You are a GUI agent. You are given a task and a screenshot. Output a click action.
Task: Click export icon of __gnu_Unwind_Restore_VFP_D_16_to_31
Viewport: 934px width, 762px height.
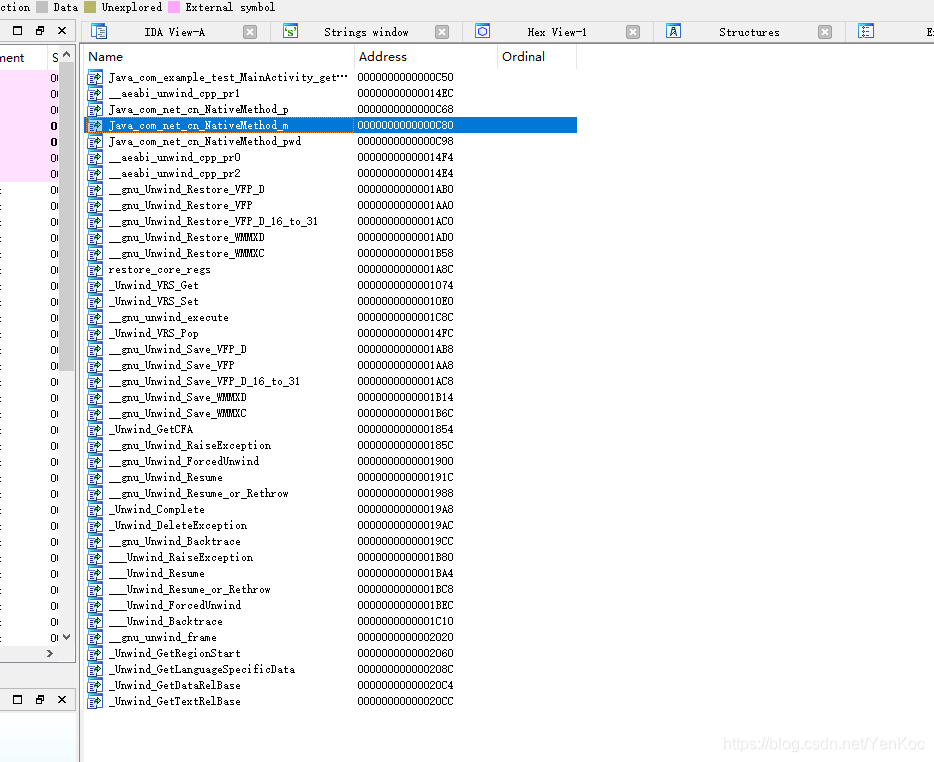tap(95, 222)
